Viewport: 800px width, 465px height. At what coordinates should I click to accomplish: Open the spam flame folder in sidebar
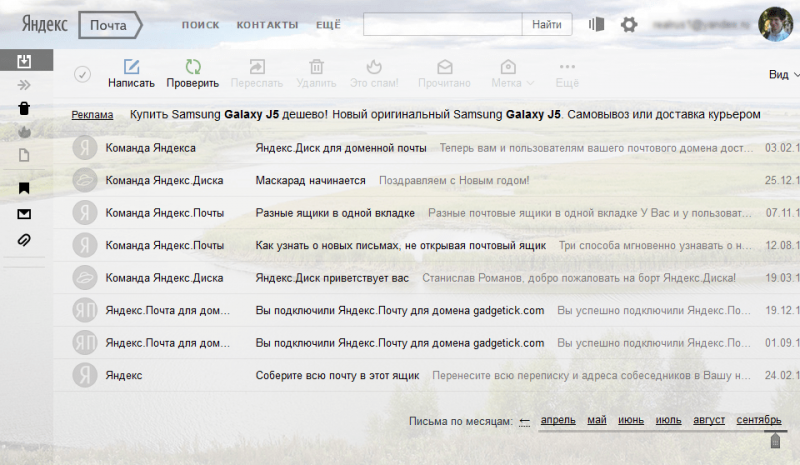coord(25,132)
